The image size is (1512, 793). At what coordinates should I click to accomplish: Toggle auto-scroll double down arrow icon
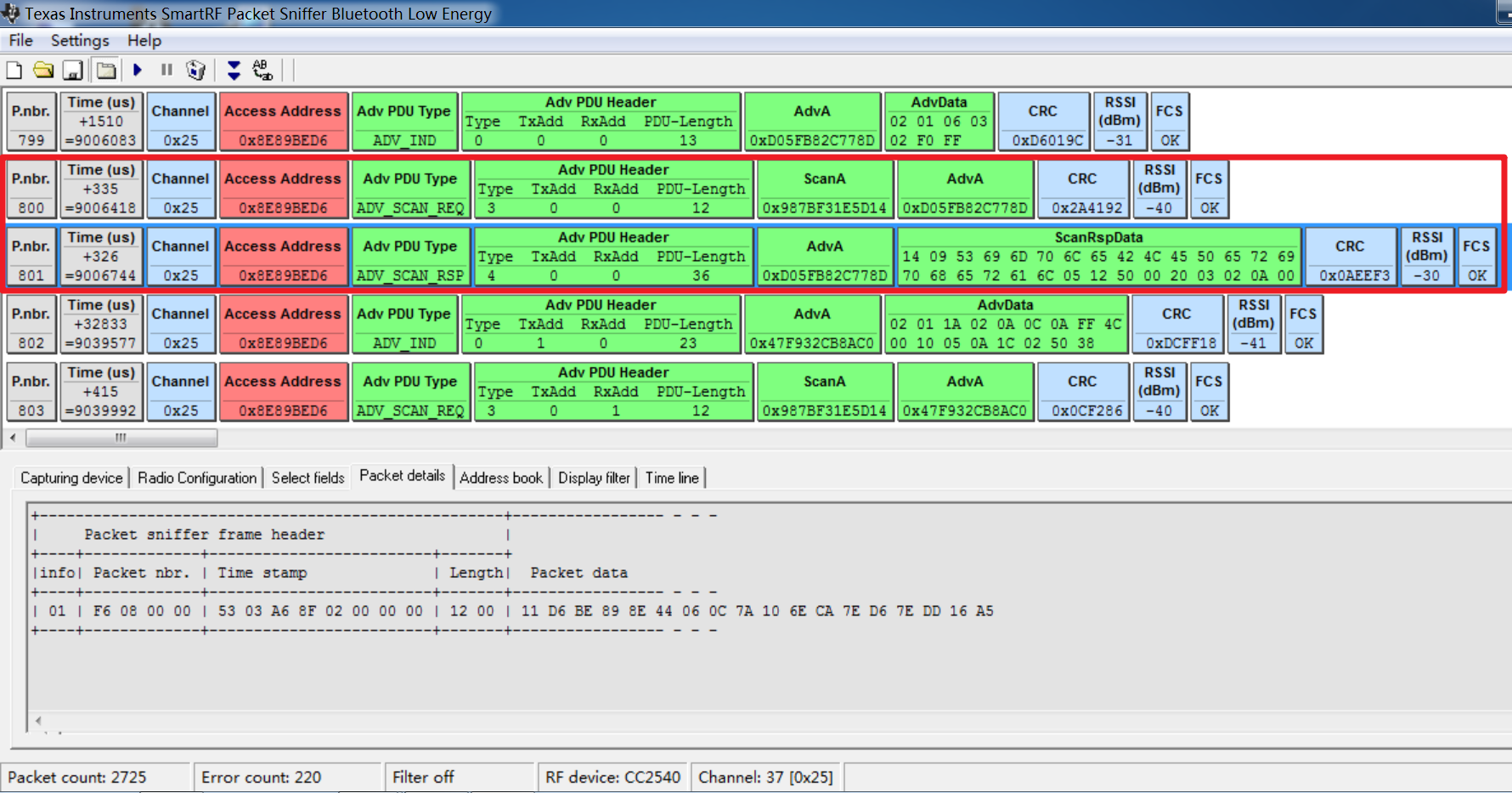[x=234, y=71]
